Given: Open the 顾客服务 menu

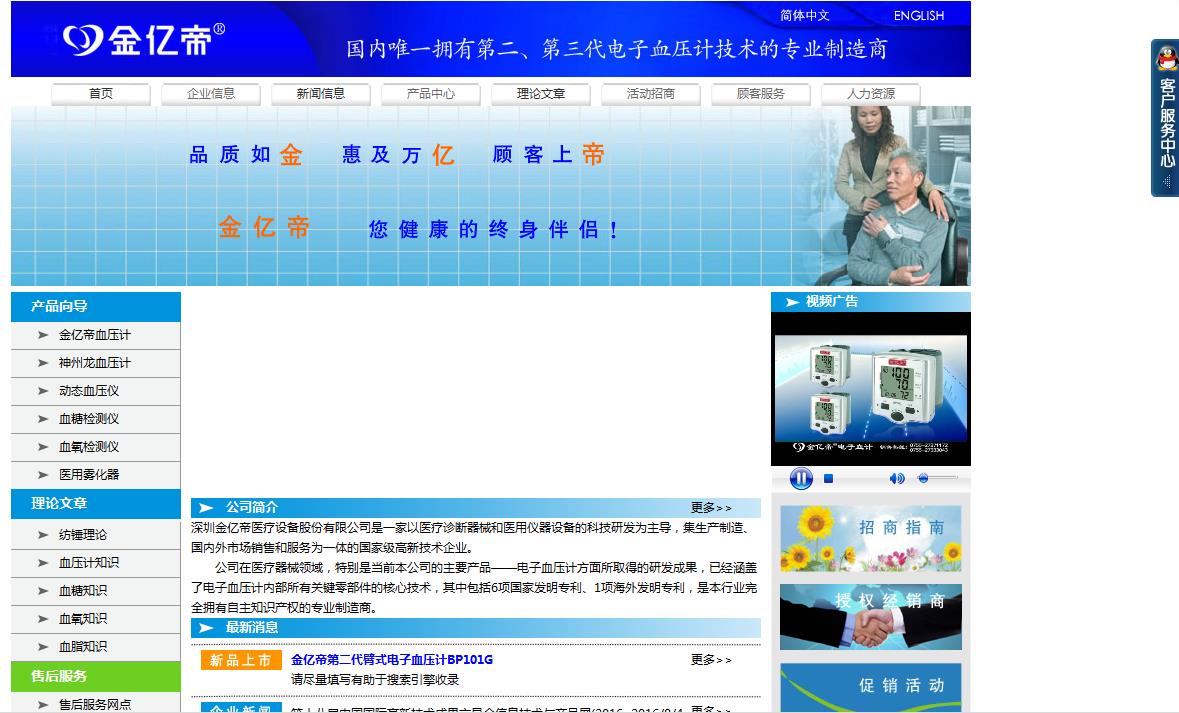Looking at the screenshot, I should (760, 94).
